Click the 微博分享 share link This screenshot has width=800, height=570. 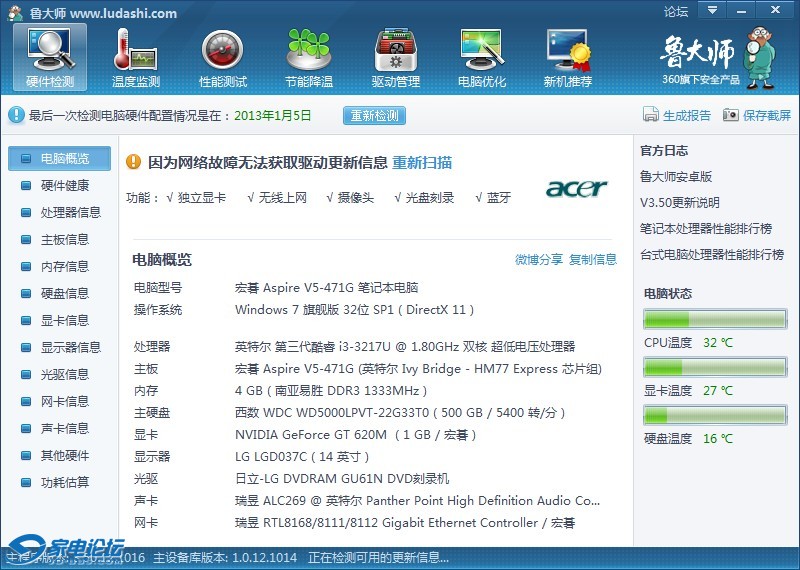pyautogui.click(x=539, y=259)
